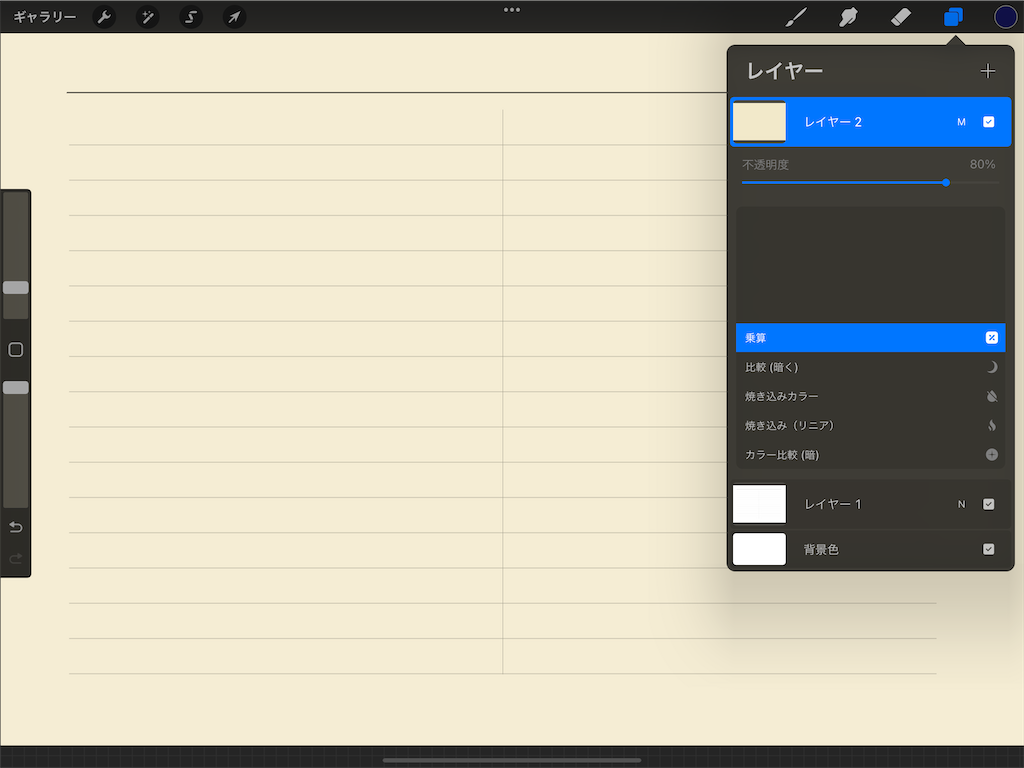Click the レイヤー panel title
1024x768 pixels.
click(x=784, y=71)
